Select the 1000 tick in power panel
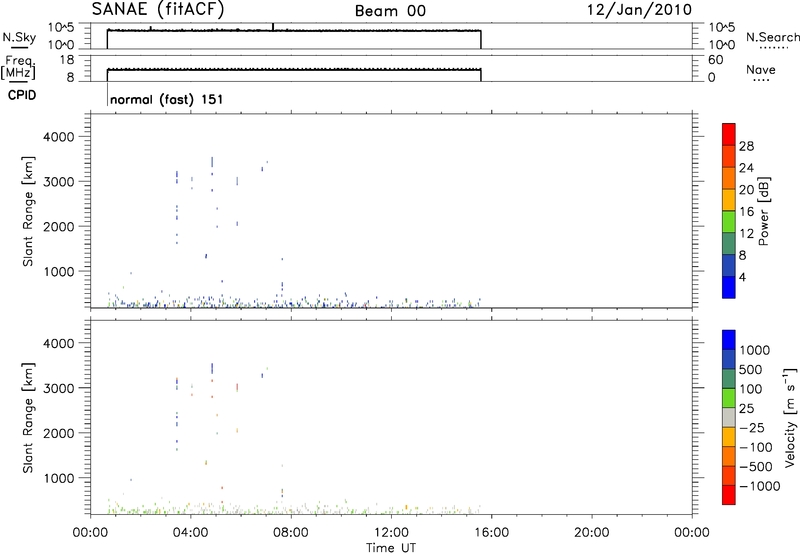The width and height of the screenshot is (800, 554). pos(58,271)
